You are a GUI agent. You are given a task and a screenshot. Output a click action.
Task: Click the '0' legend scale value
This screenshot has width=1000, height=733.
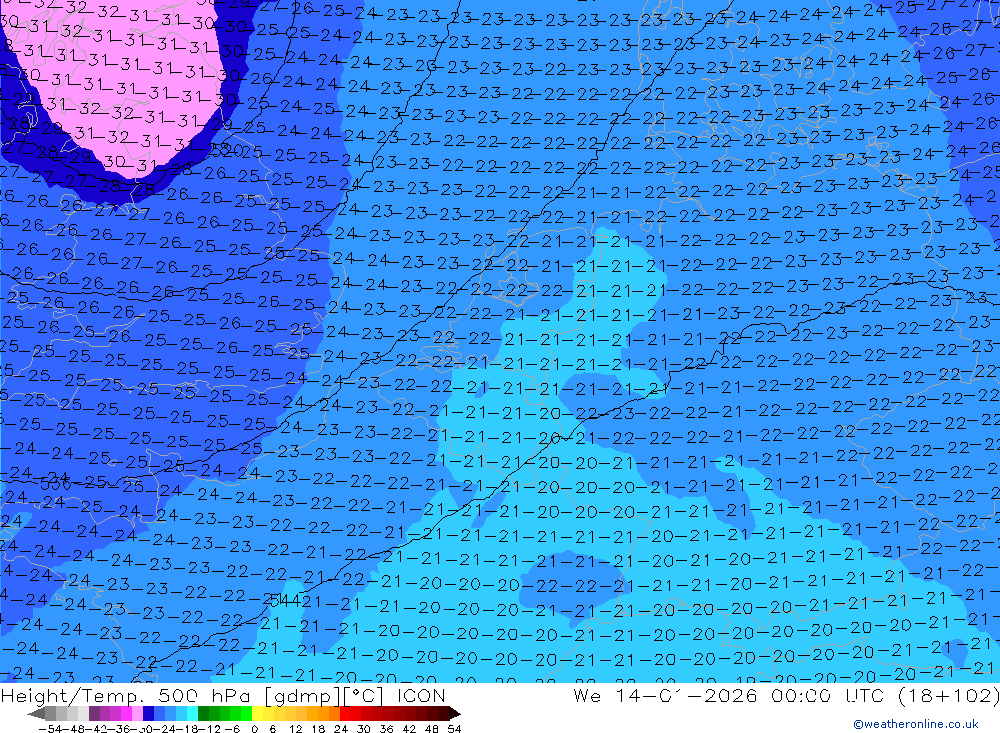(254, 729)
